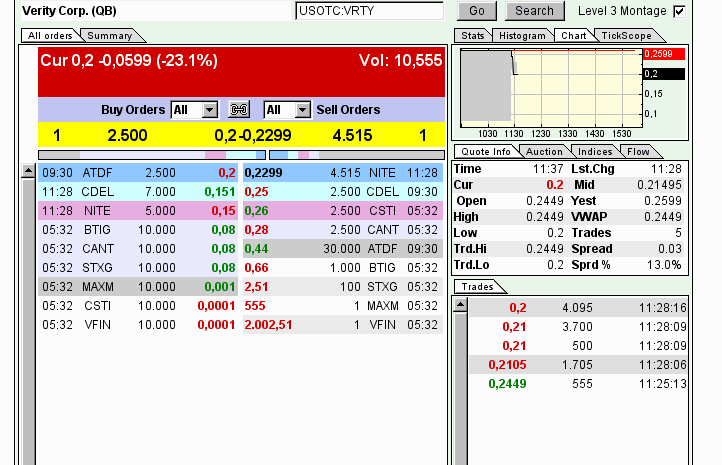Click the Mid value 0.21495
Screen dimensions: 722x465
click(659, 185)
